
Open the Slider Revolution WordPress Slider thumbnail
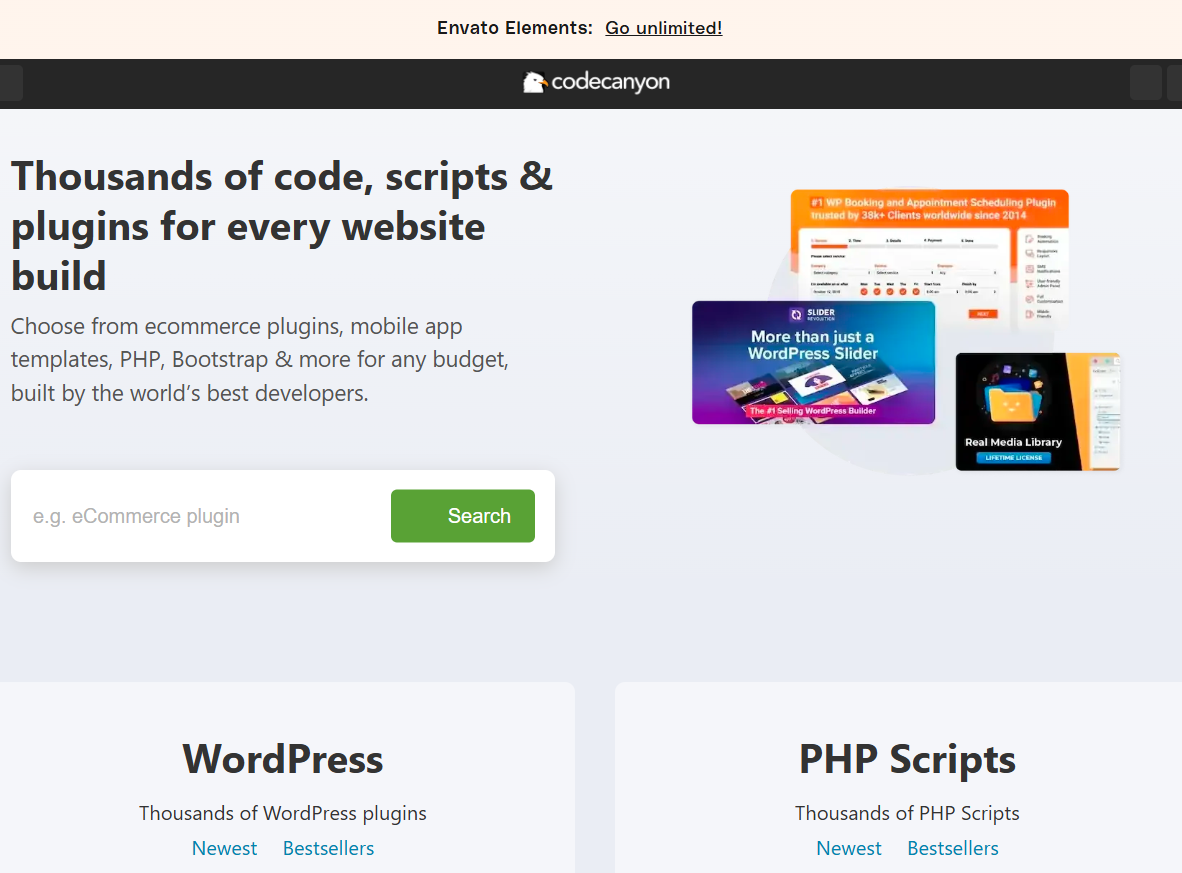[813, 363]
